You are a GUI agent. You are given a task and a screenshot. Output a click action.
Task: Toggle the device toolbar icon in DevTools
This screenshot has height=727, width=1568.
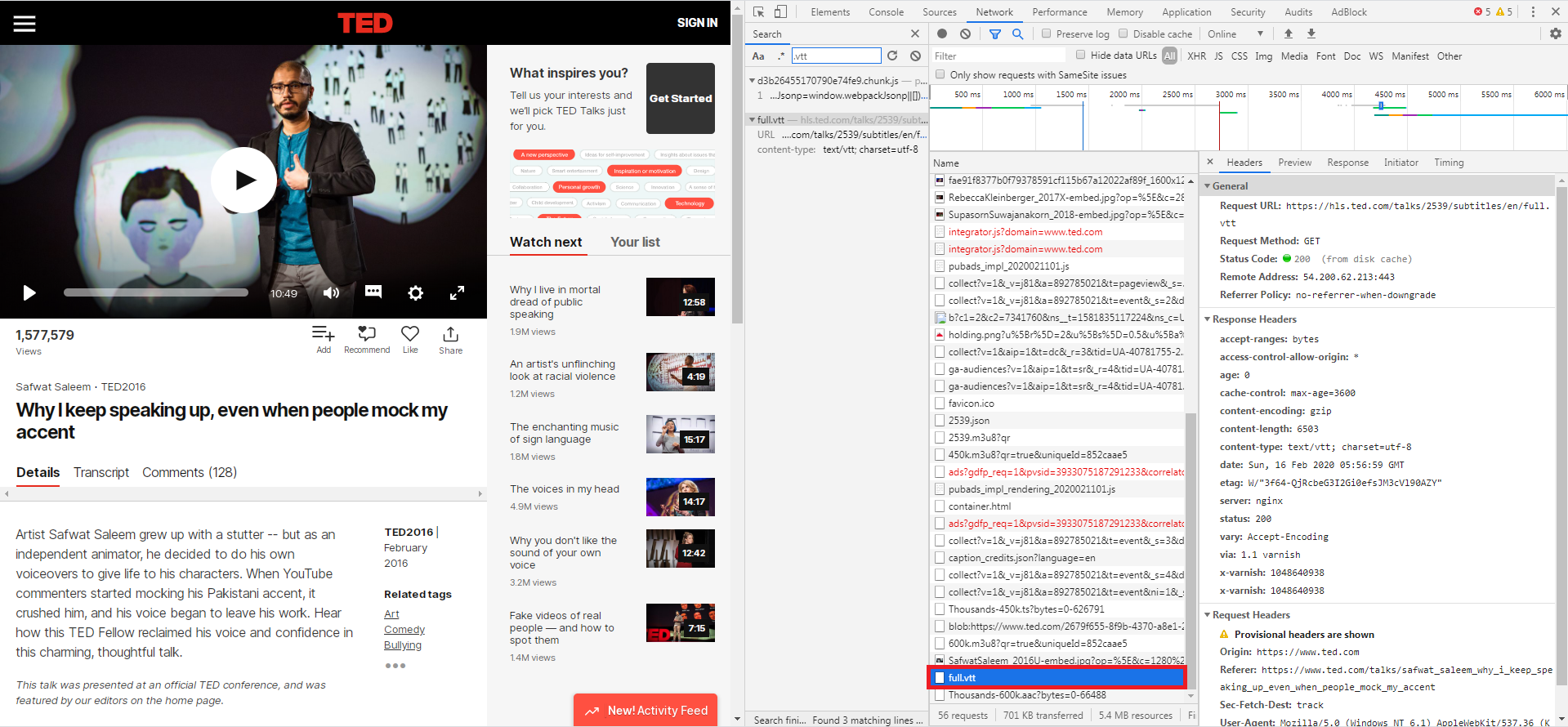tap(781, 11)
